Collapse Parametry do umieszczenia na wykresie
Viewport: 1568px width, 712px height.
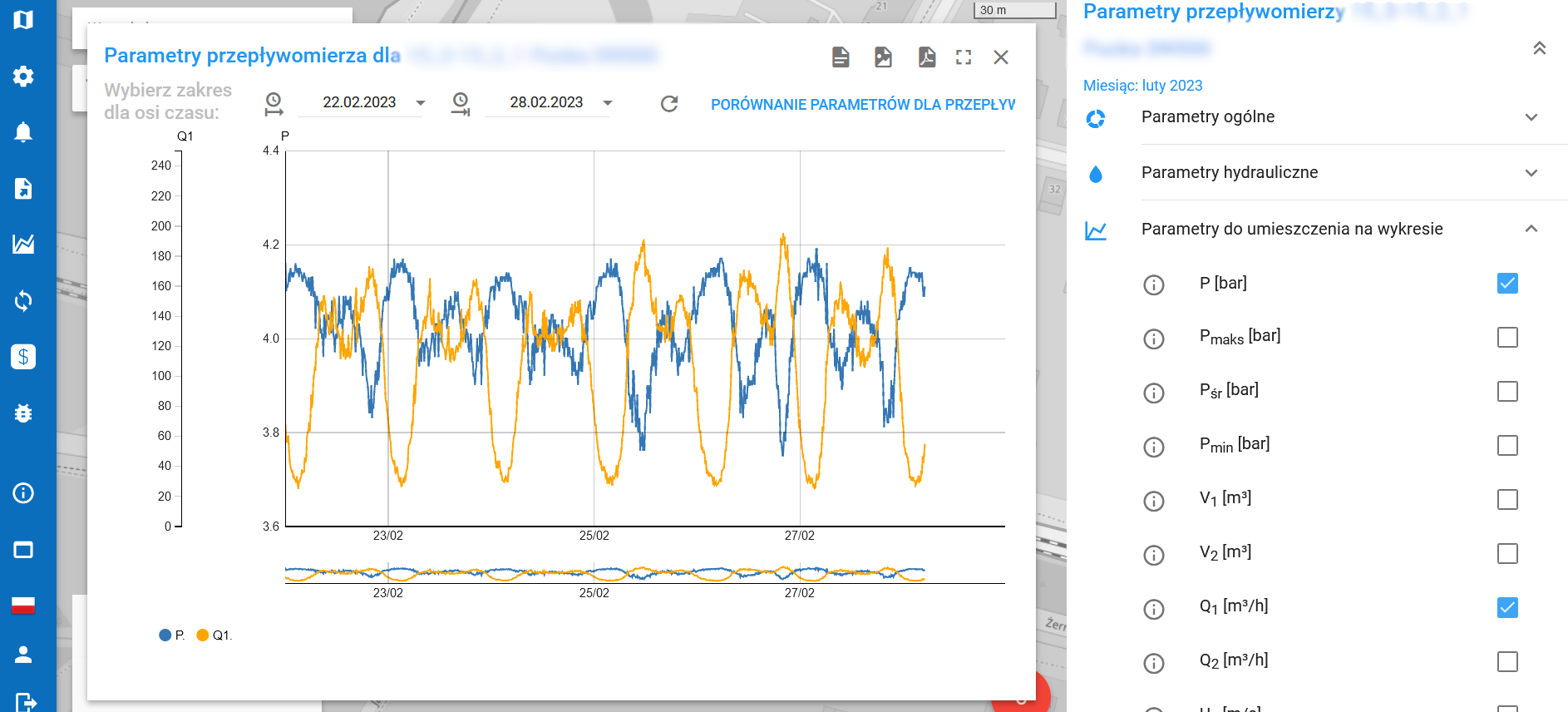(x=1531, y=229)
